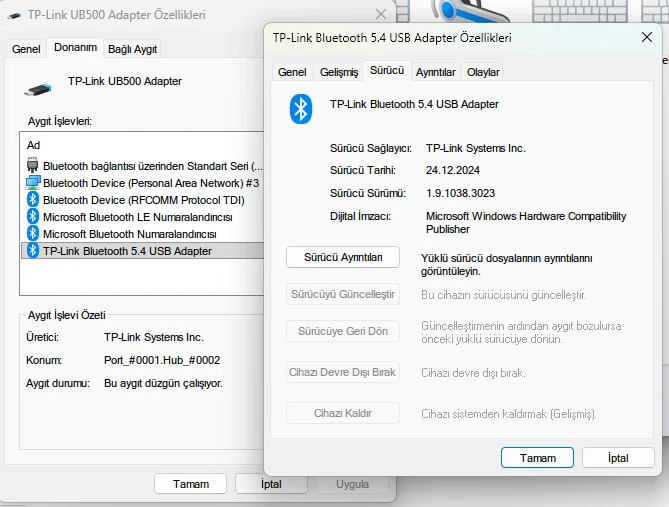Close the TP-Link UB500 Adapter window

coord(381,15)
